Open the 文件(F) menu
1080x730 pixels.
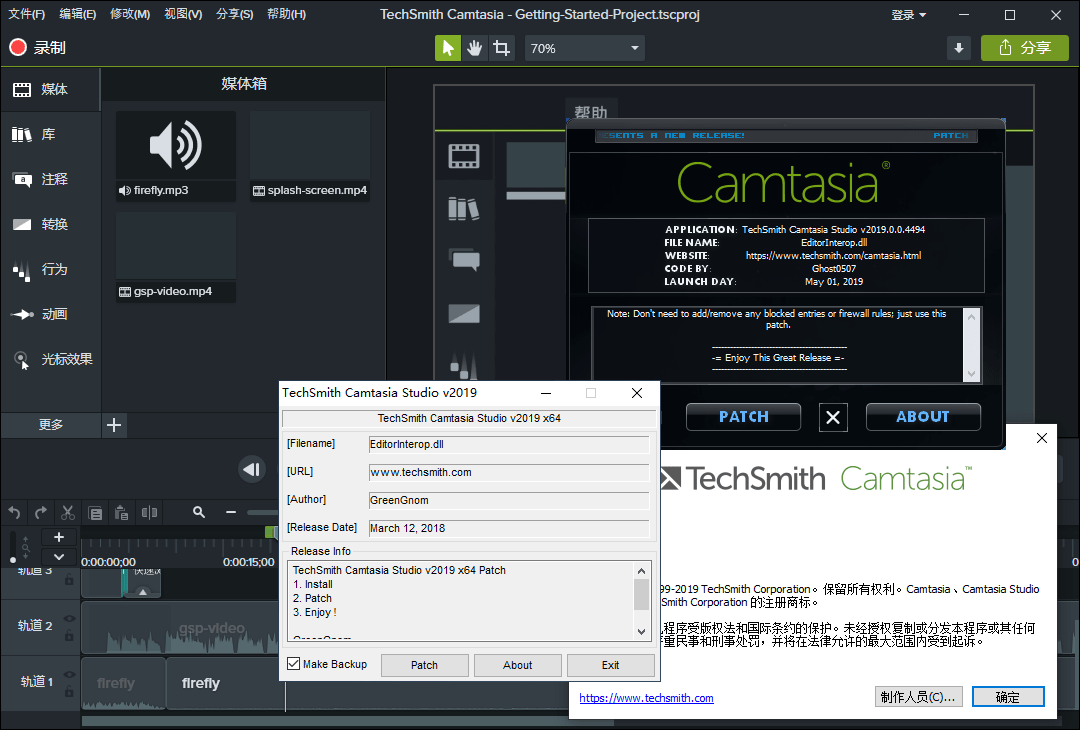coord(26,14)
